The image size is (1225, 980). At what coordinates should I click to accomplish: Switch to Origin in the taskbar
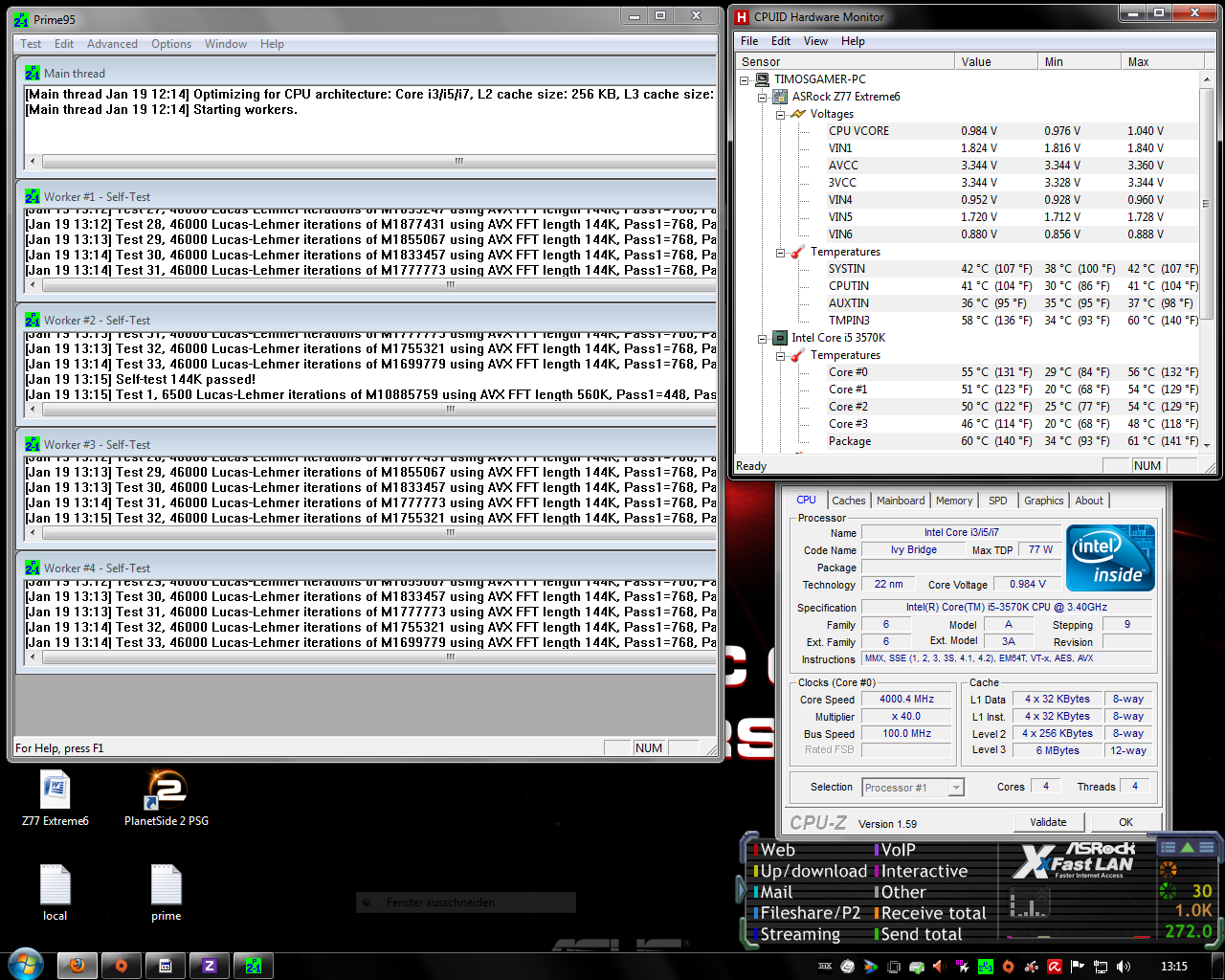click(122, 966)
